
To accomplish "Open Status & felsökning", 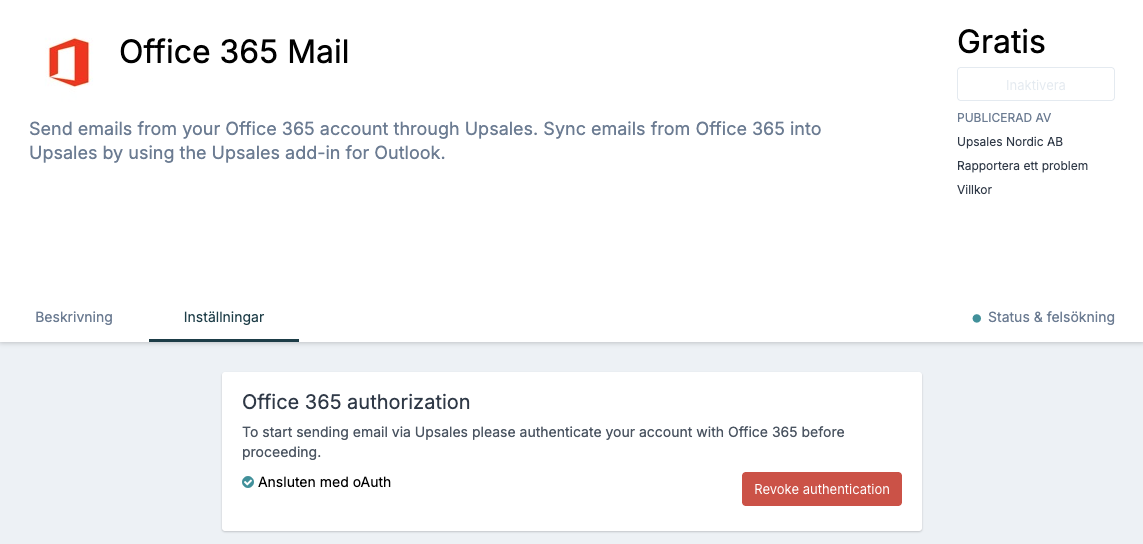I will tap(1051, 317).
